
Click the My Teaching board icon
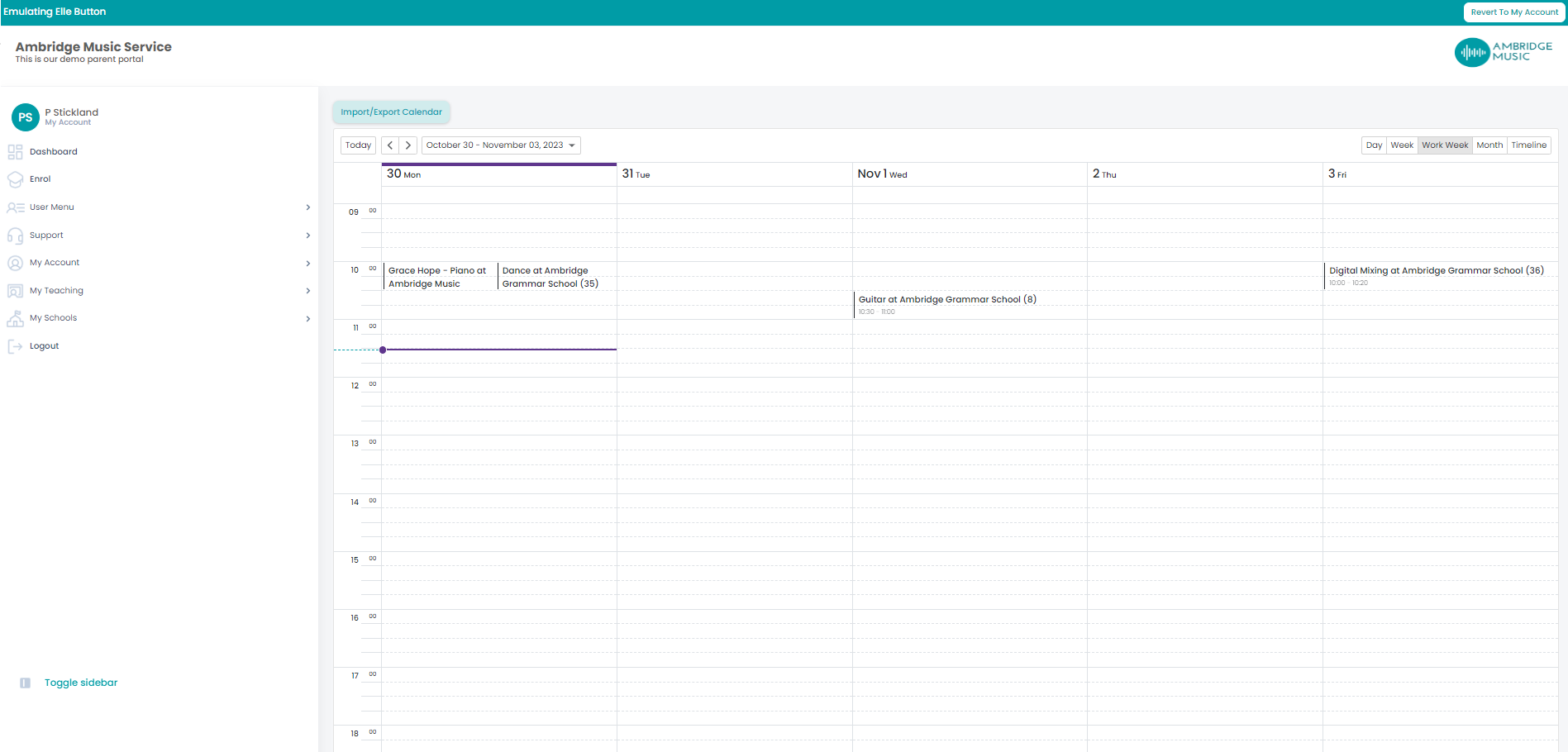click(15, 291)
